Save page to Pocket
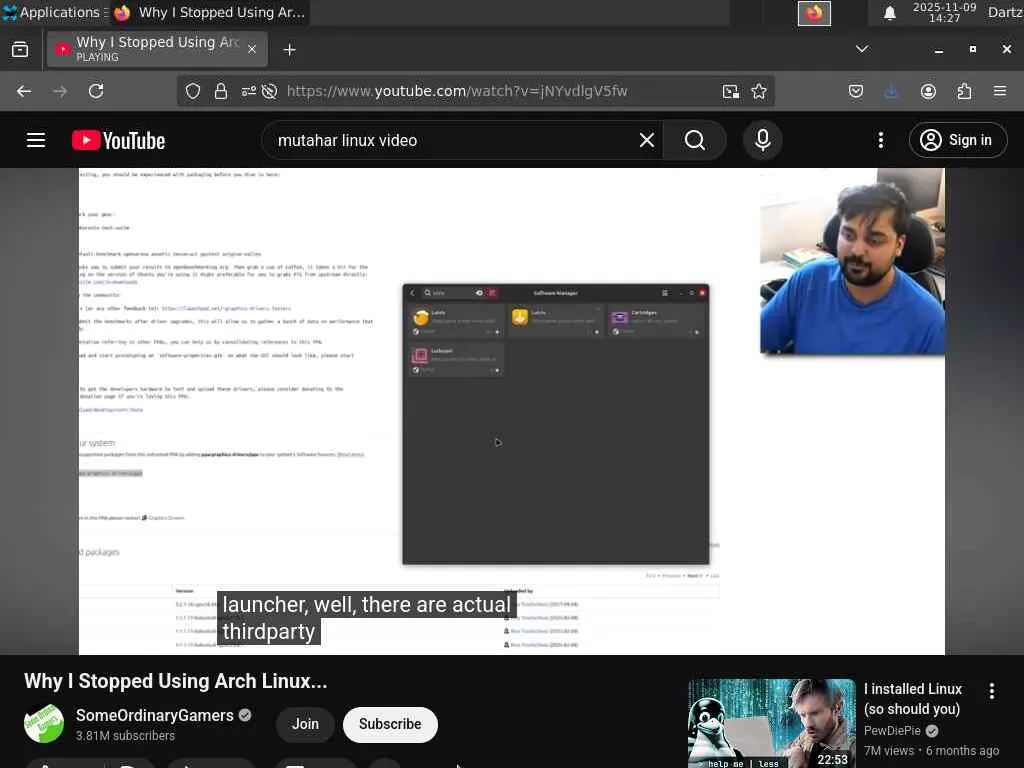 (856, 91)
